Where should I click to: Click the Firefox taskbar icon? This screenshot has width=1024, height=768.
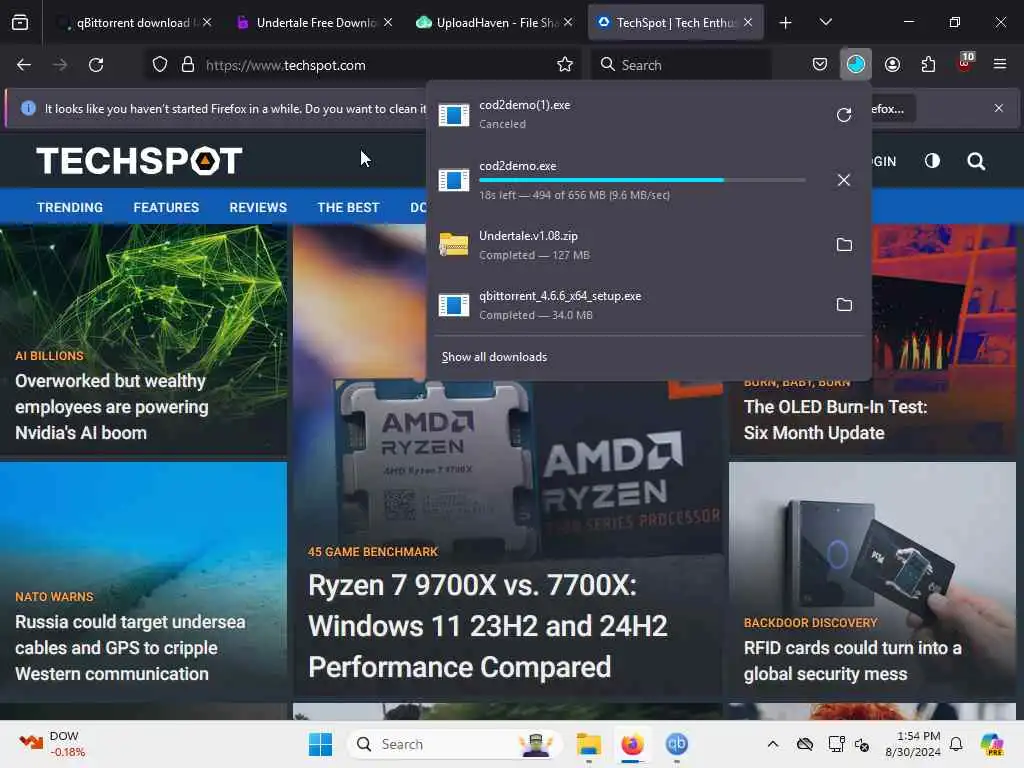(632, 744)
